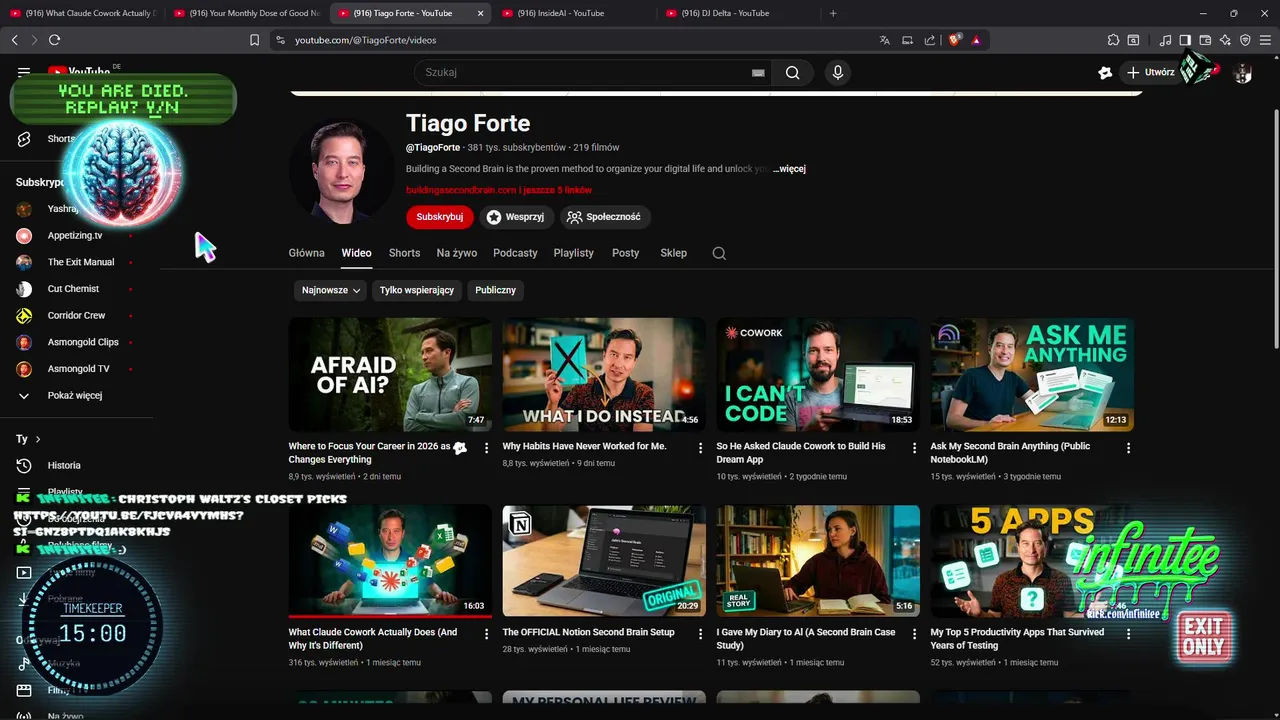Open options for What Claude Cowork Actually Does

pos(486,634)
